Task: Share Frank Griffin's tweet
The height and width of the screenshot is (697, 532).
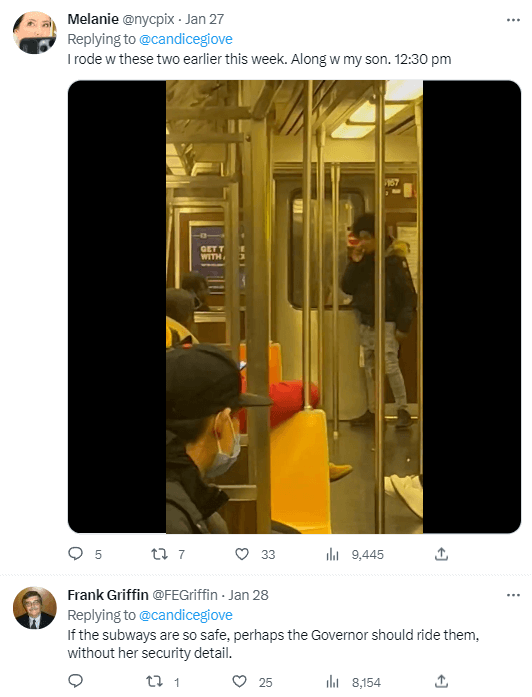Action: click(441, 681)
